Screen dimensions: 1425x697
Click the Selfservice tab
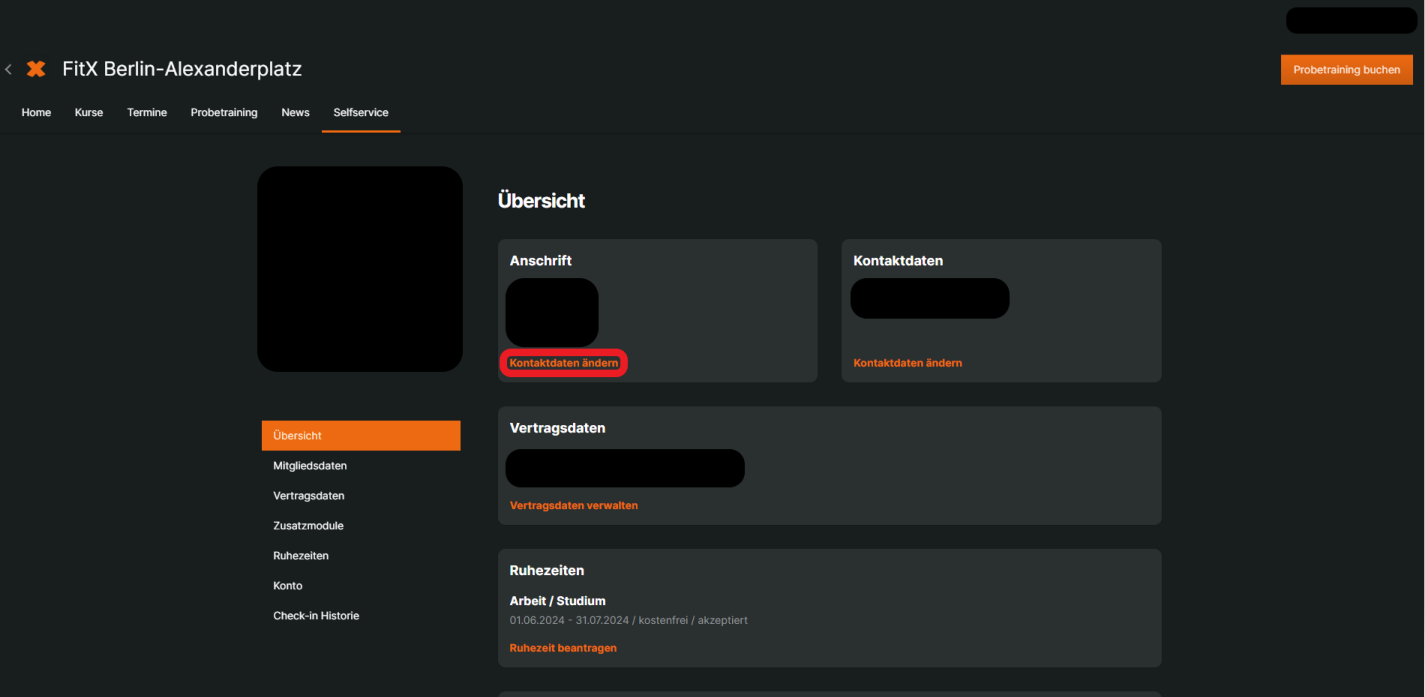tap(361, 113)
